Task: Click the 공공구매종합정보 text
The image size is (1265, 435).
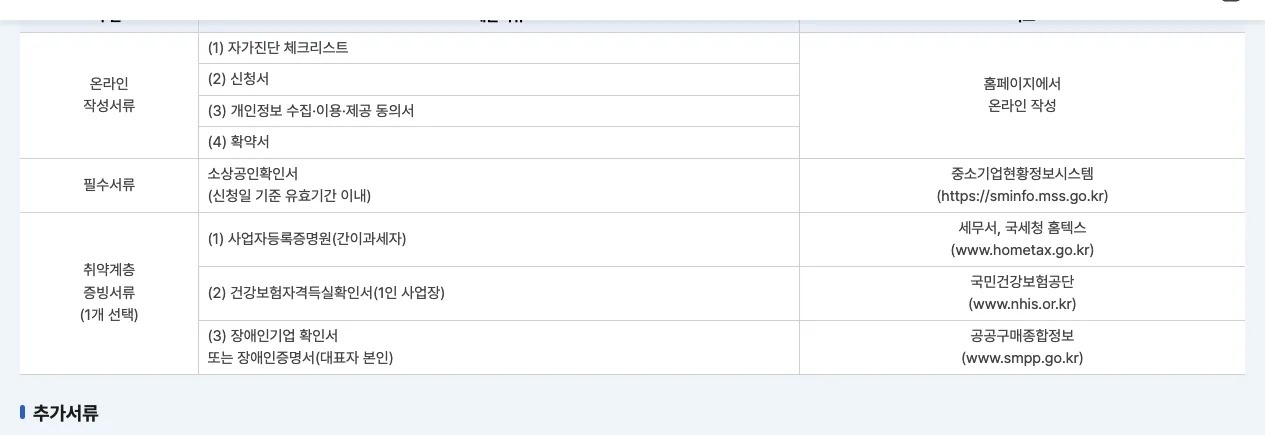Action: (1022, 336)
